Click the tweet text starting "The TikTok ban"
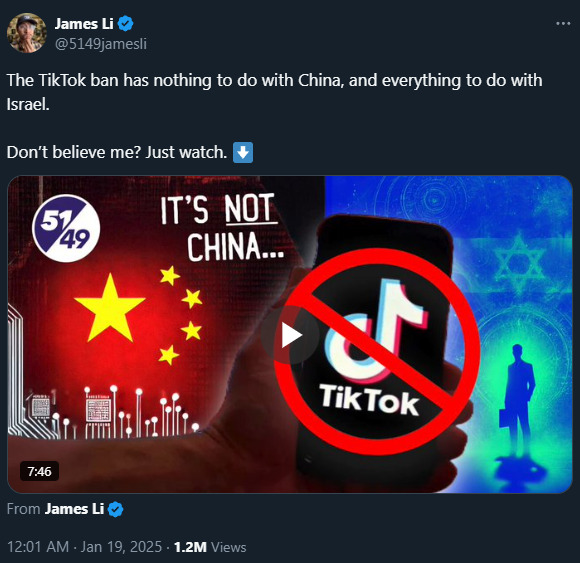Viewport: 580px width, 563px height. [274, 92]
